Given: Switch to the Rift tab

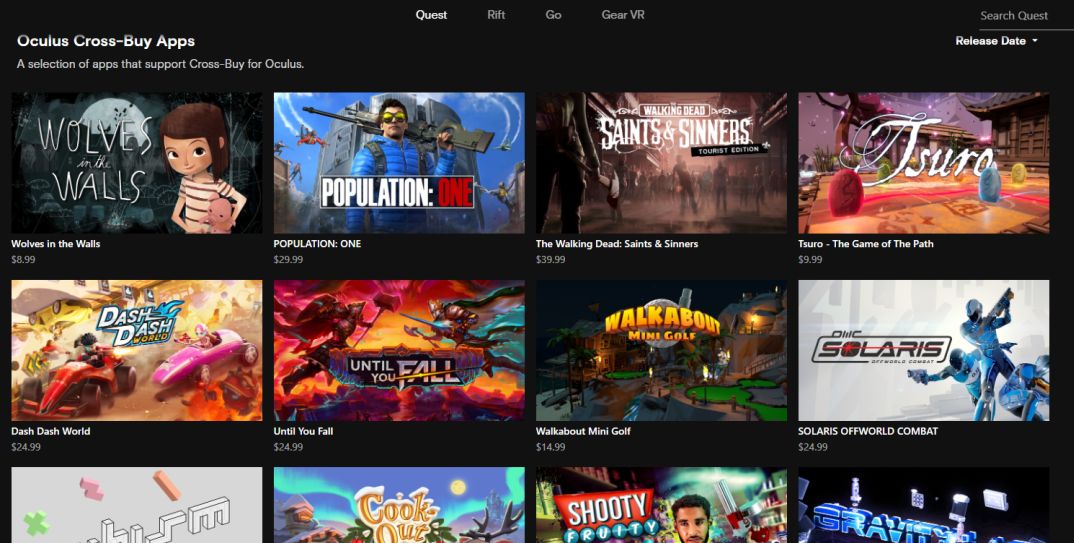Looking at the screenshot, I should [496, 14].
